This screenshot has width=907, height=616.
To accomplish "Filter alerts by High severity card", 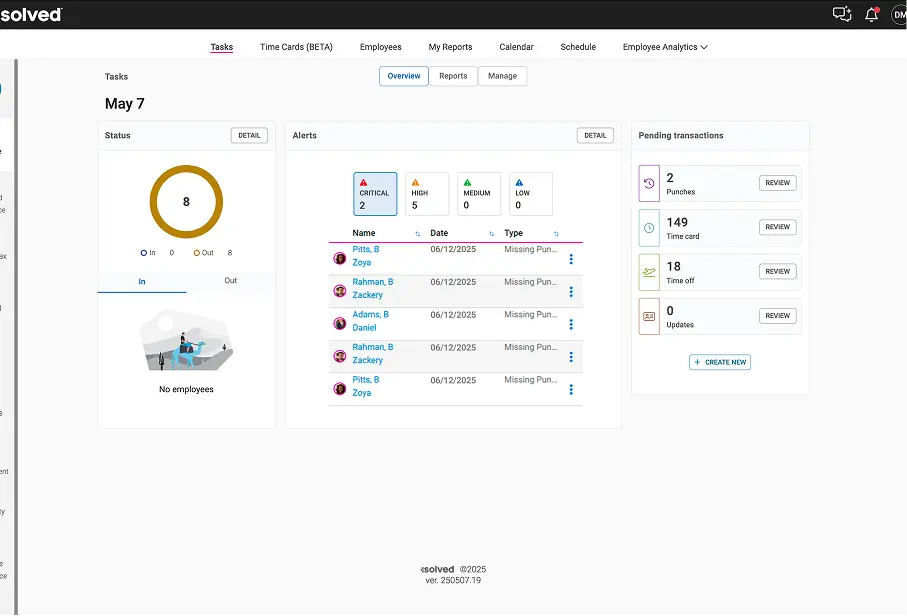I will pos(427,194).
